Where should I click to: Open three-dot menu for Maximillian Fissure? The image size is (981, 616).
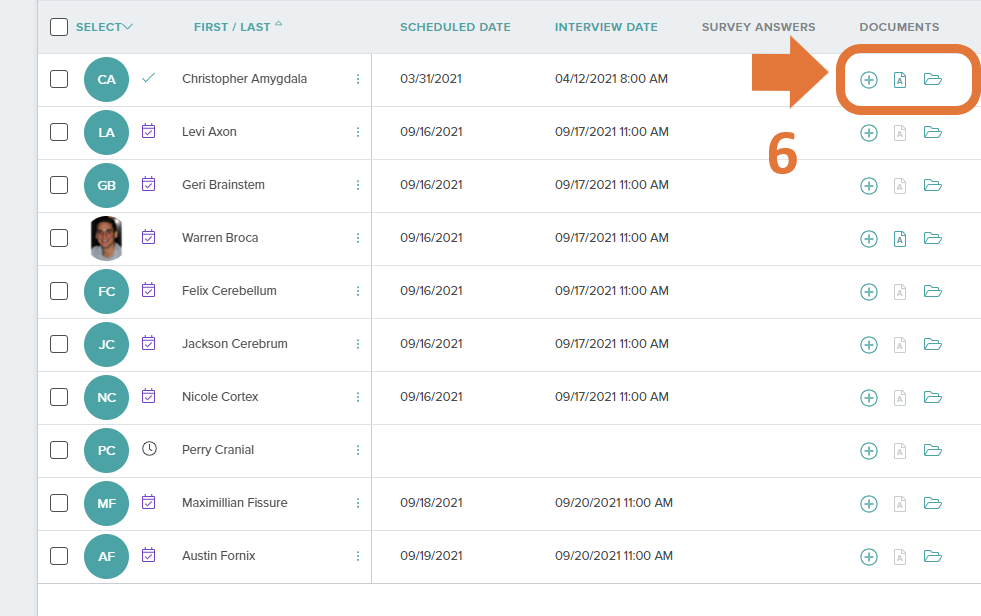(358, 503)
